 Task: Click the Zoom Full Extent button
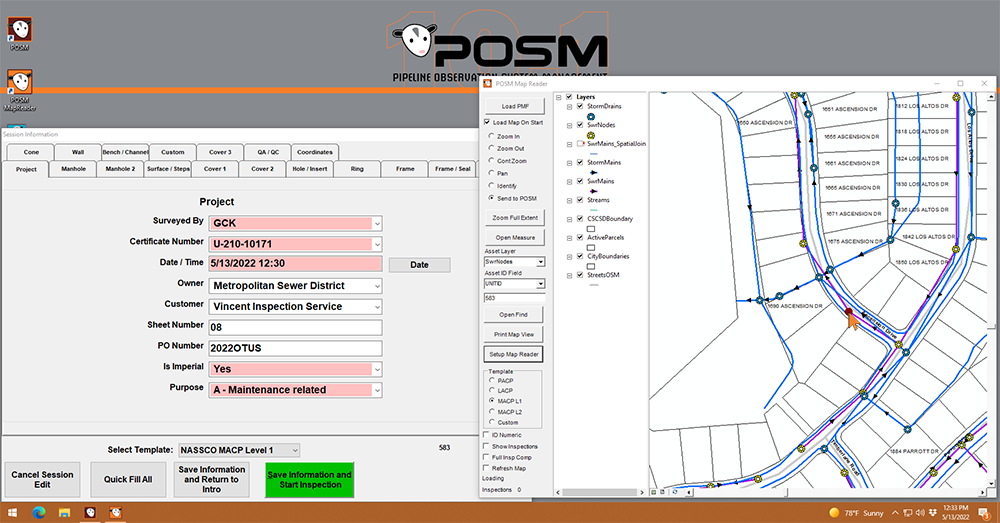click(515, 217)
